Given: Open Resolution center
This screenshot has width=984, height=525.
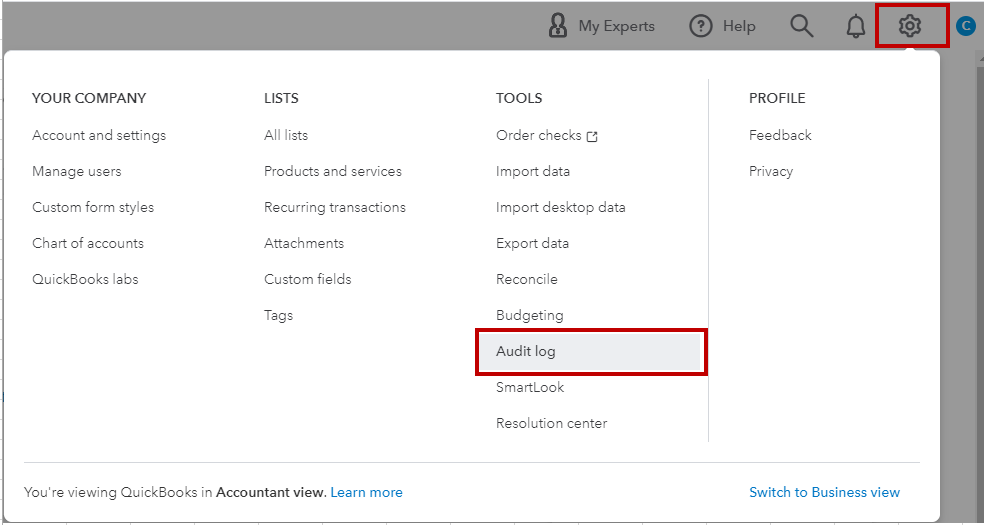Looking at the screenshot, I should (x=552, y=423).
